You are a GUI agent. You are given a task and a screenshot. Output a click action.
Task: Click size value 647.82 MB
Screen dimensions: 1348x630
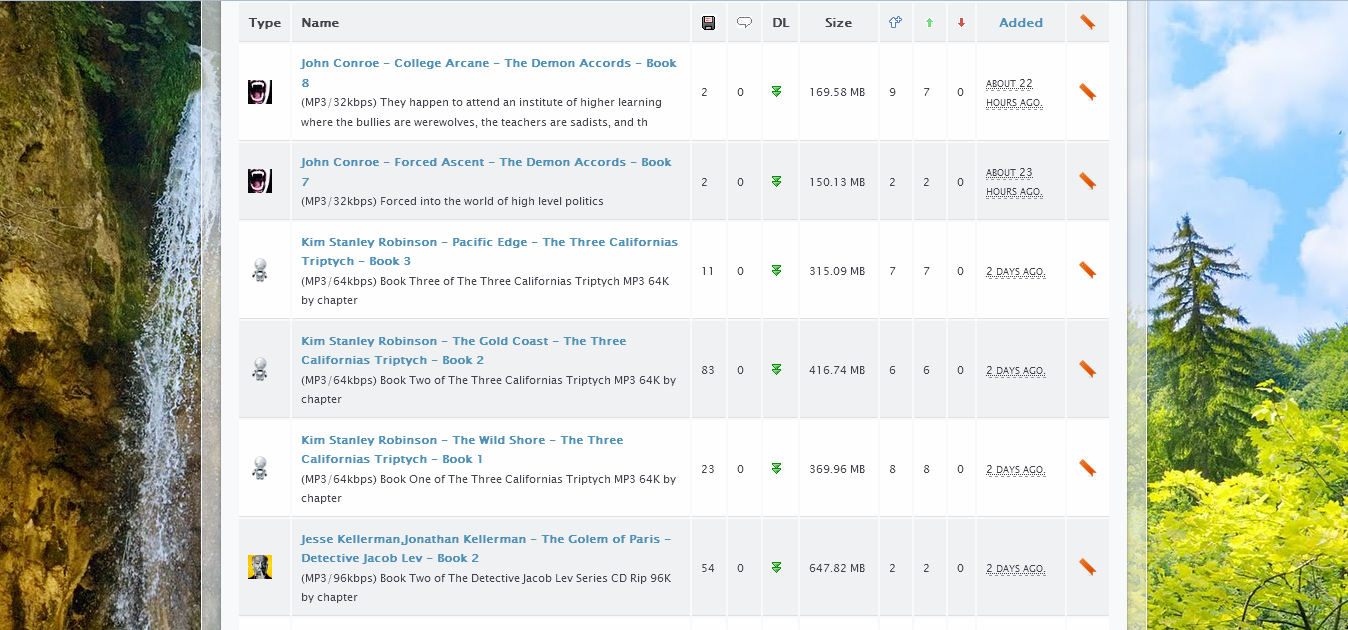click(837, 567)
